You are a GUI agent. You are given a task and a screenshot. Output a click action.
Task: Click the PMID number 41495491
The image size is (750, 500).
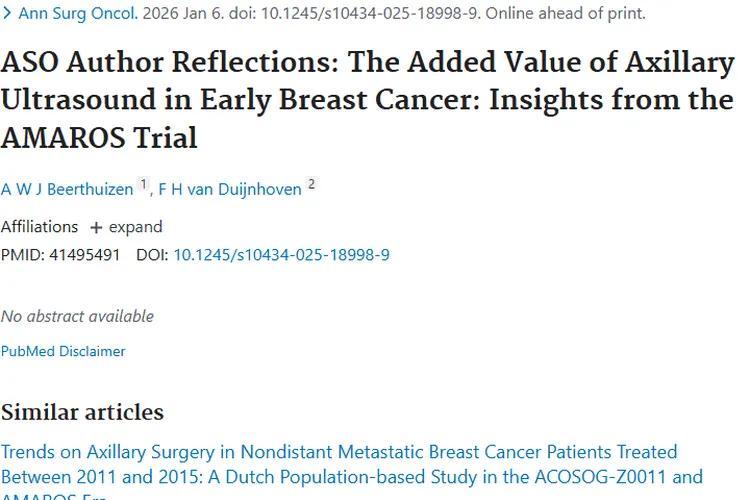[x=83, y=255]
